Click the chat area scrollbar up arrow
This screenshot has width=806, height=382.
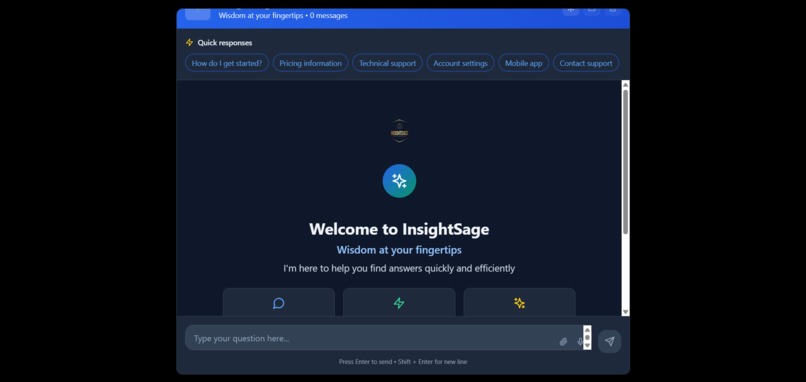(626, 84)
